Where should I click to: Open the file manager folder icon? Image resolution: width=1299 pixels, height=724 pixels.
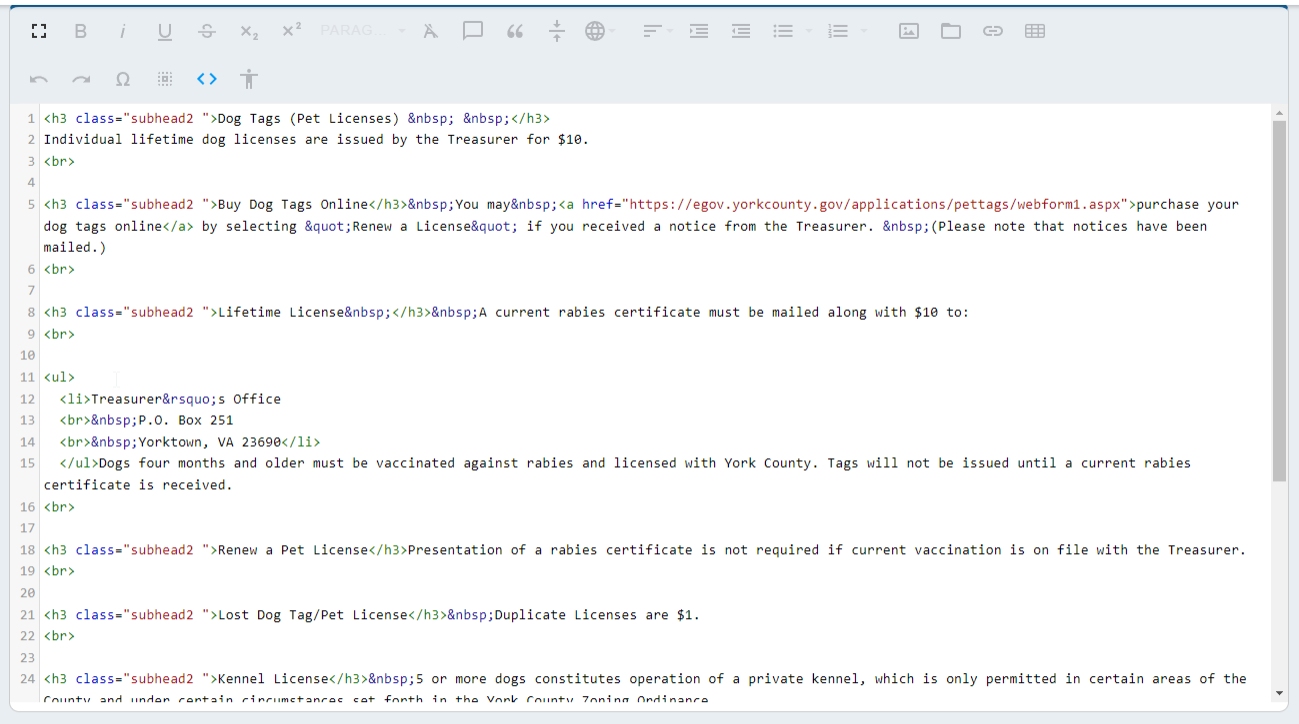point(951,31)
